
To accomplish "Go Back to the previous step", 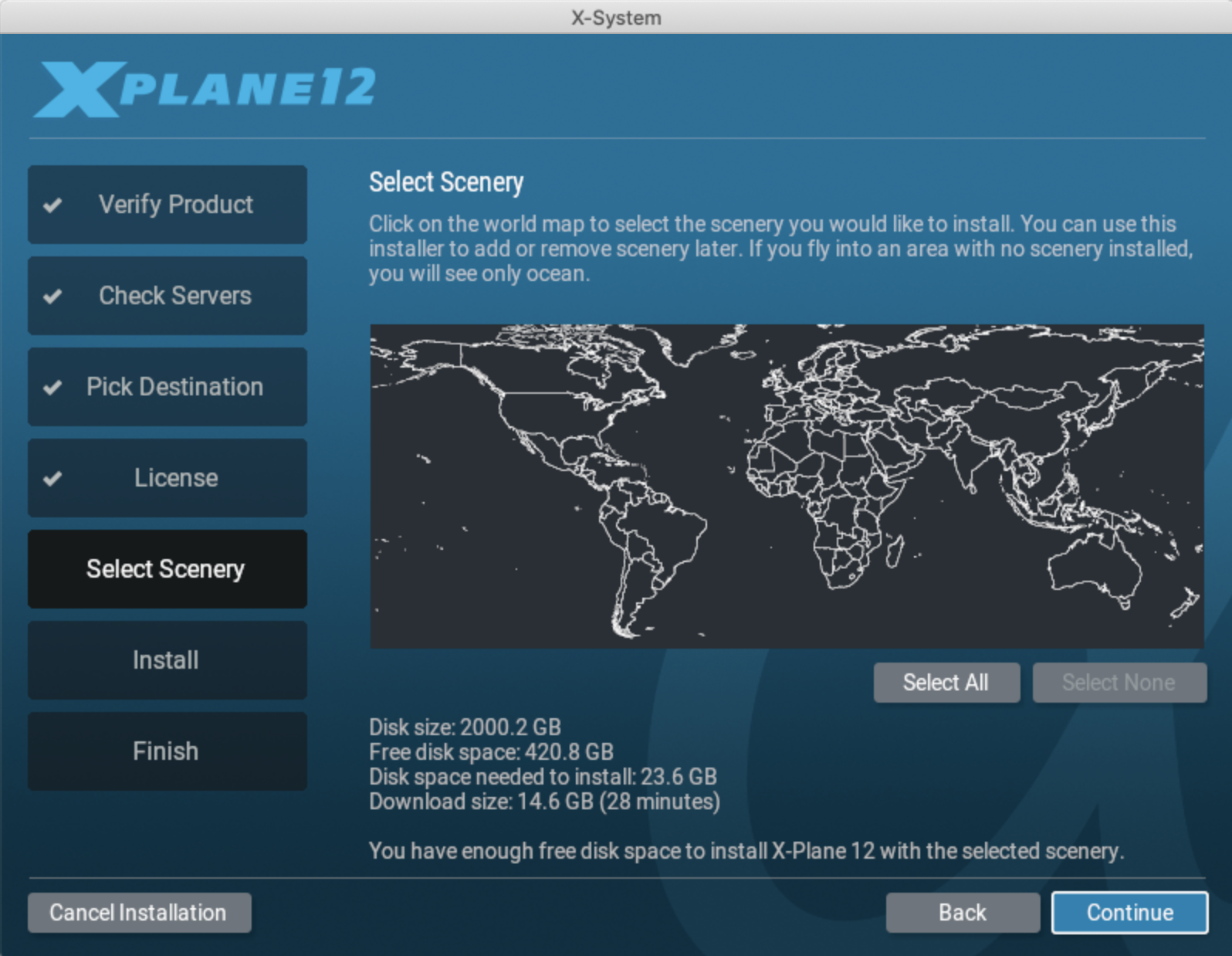I will click(x=963, y=913).
